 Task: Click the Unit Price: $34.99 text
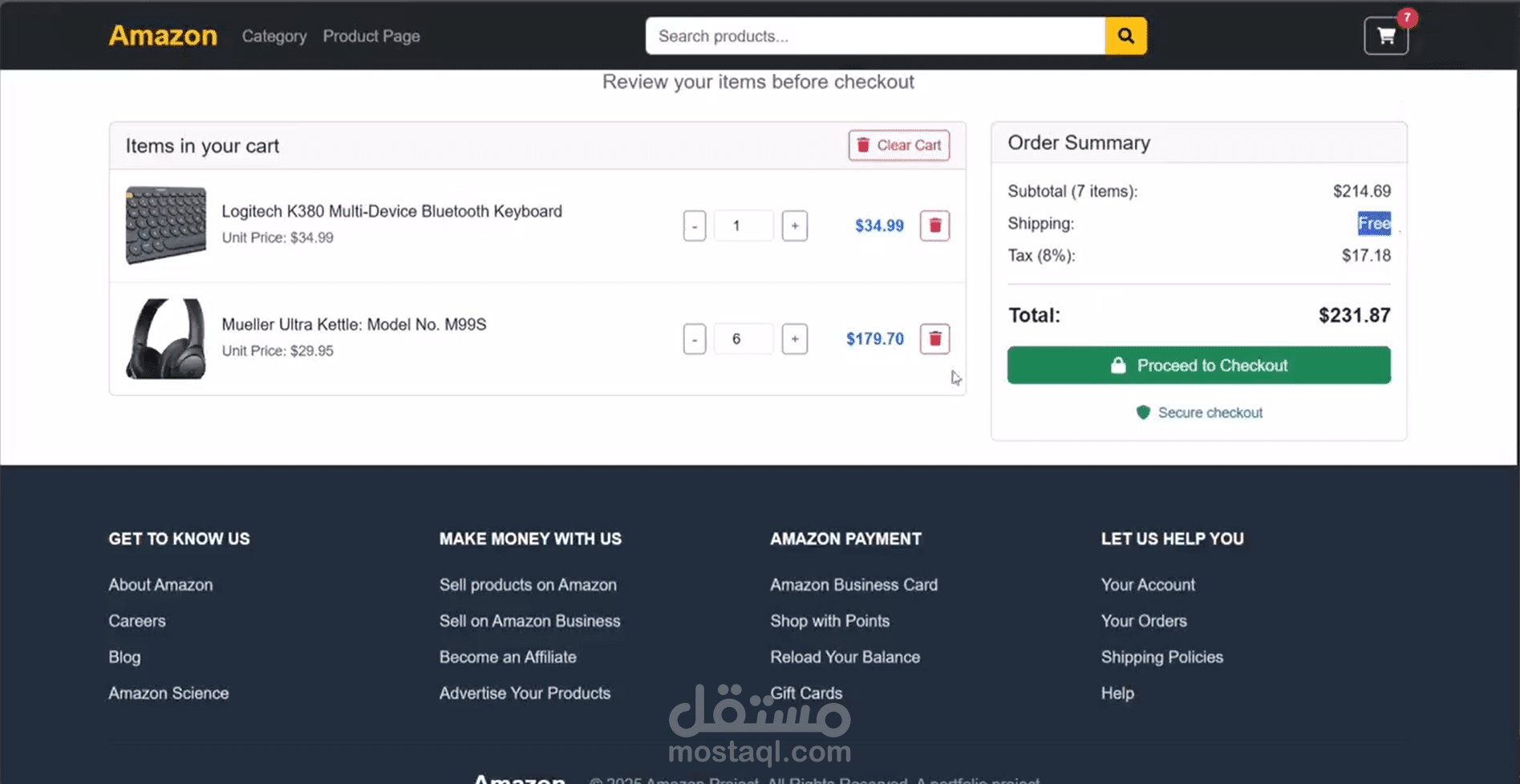(278, 237)
